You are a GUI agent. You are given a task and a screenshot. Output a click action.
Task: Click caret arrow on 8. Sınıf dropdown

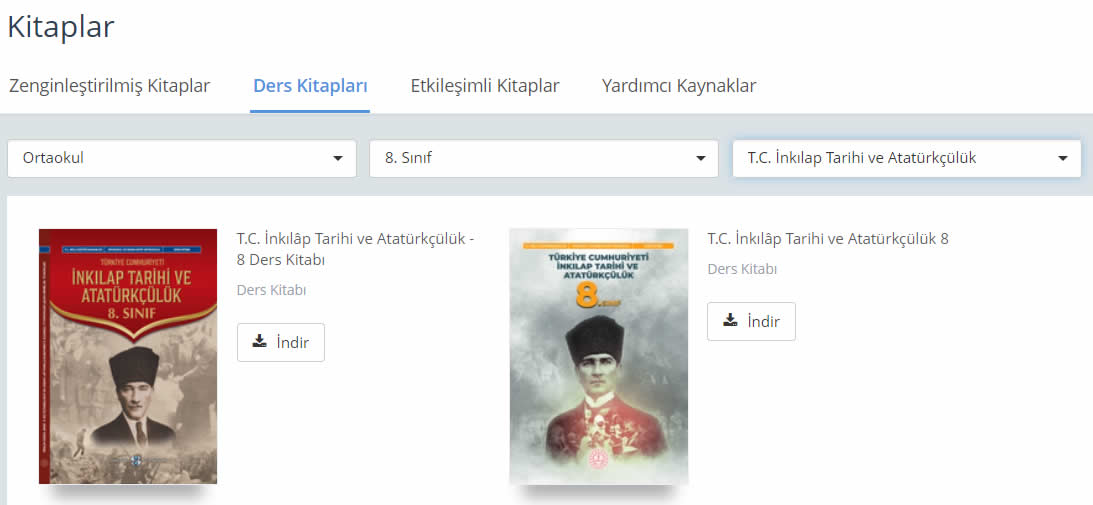[x=701, y=158]
